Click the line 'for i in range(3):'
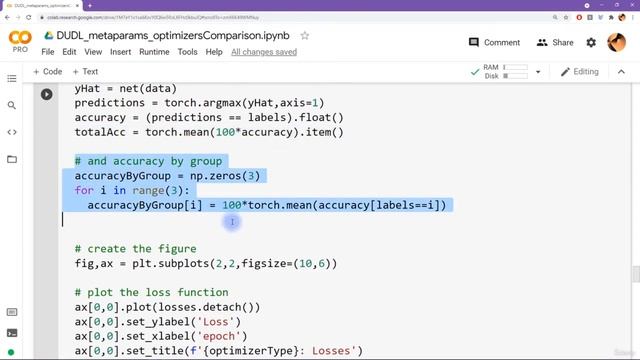 click(132, 191)
